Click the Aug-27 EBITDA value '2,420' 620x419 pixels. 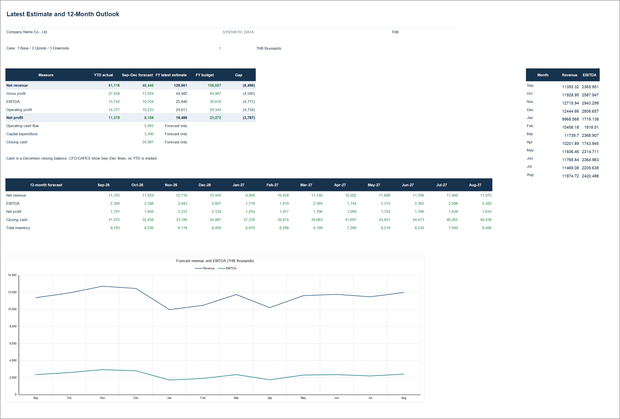click(x=487, y=204)
